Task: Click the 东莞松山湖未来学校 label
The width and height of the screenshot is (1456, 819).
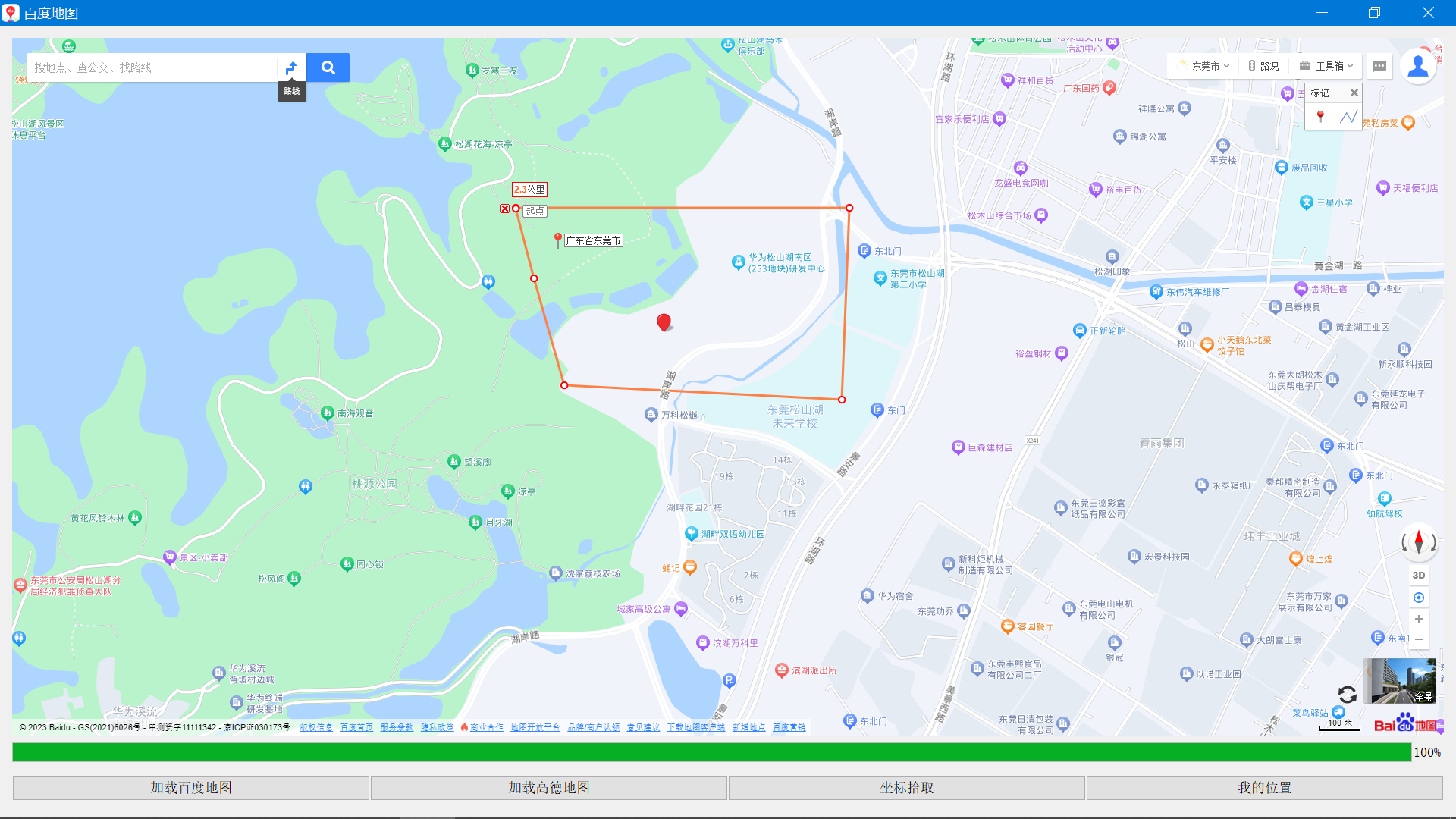Action: click(795, 416)
